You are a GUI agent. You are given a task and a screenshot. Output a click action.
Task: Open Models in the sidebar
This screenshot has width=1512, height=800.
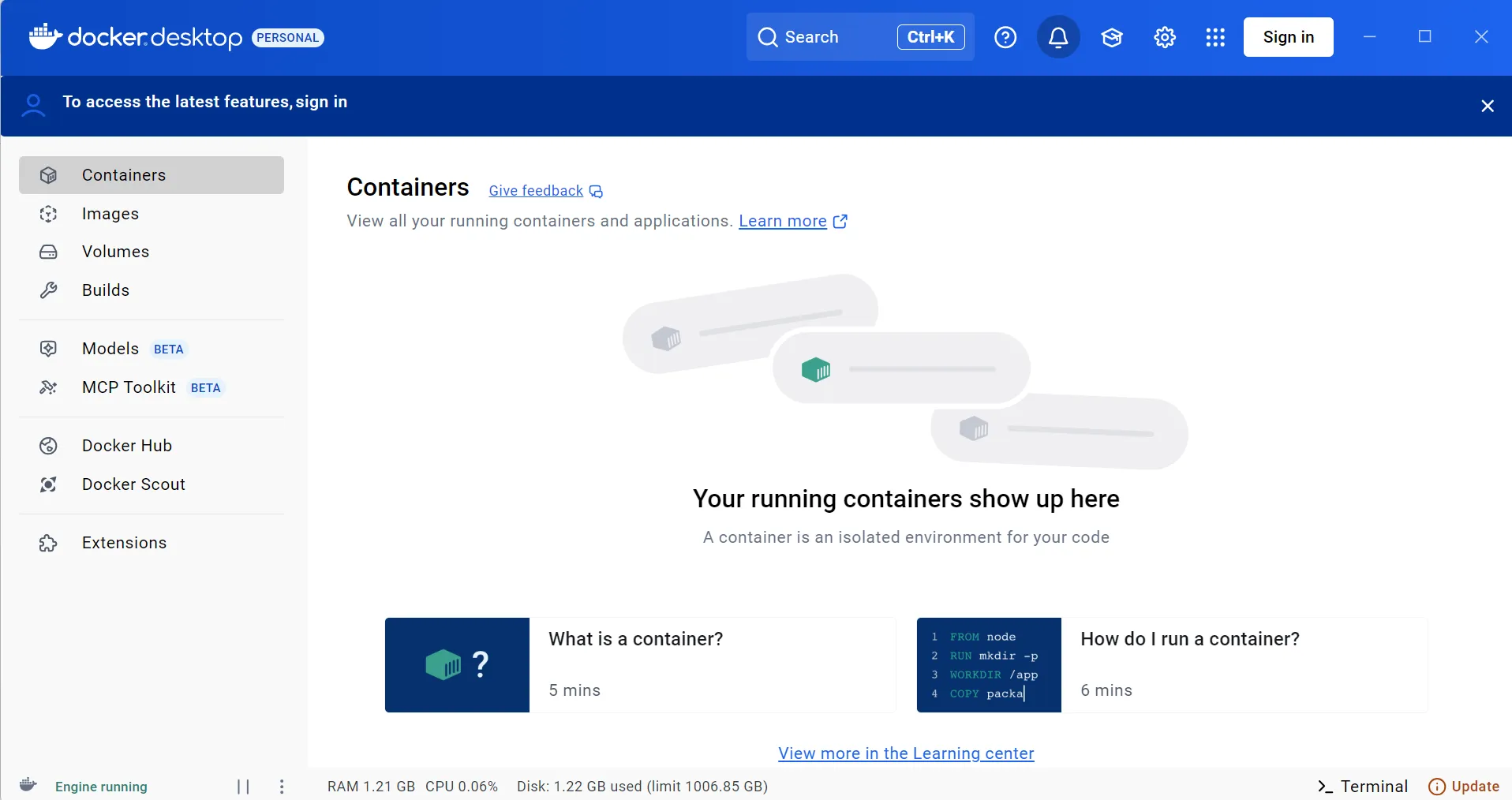(x=152, y=349)
